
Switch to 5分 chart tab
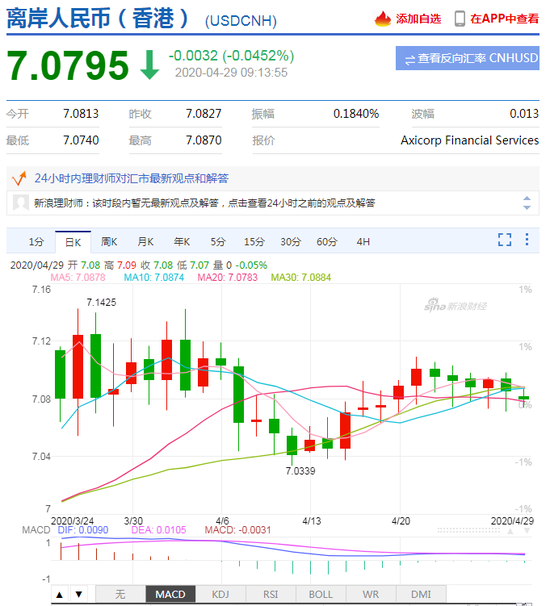pyautogui.click(x=218, y=242)
